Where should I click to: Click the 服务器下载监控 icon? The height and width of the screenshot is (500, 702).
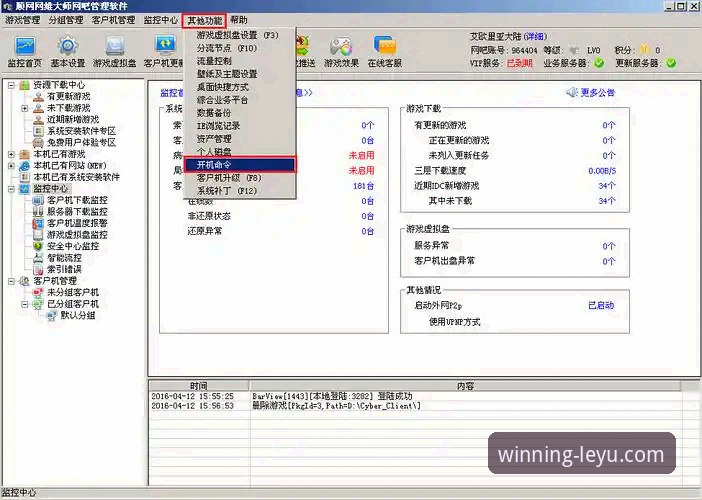click(x=39, y=212)
